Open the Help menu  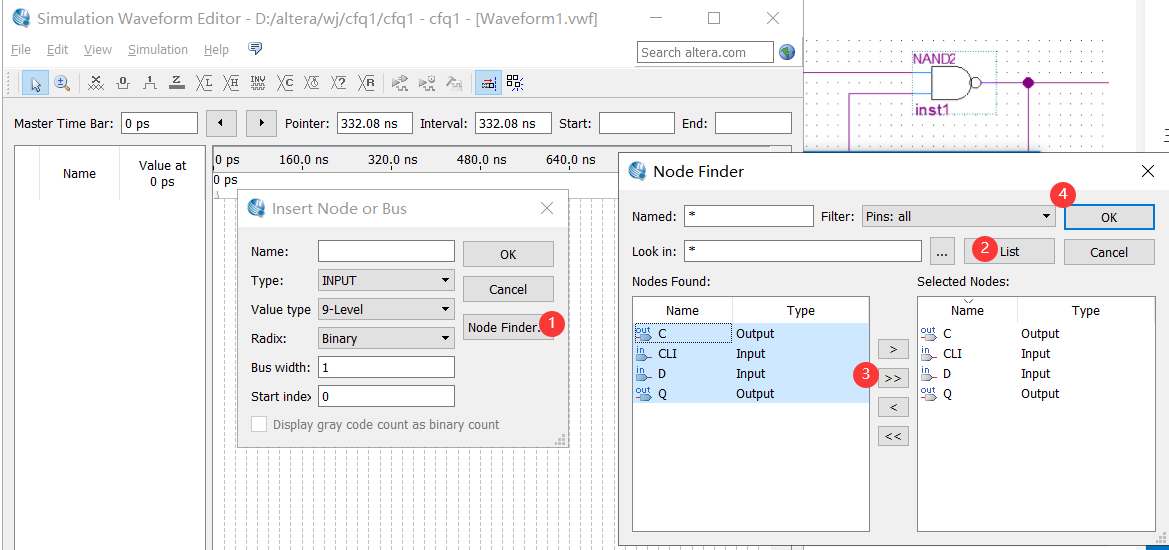[x=216, y=50]
